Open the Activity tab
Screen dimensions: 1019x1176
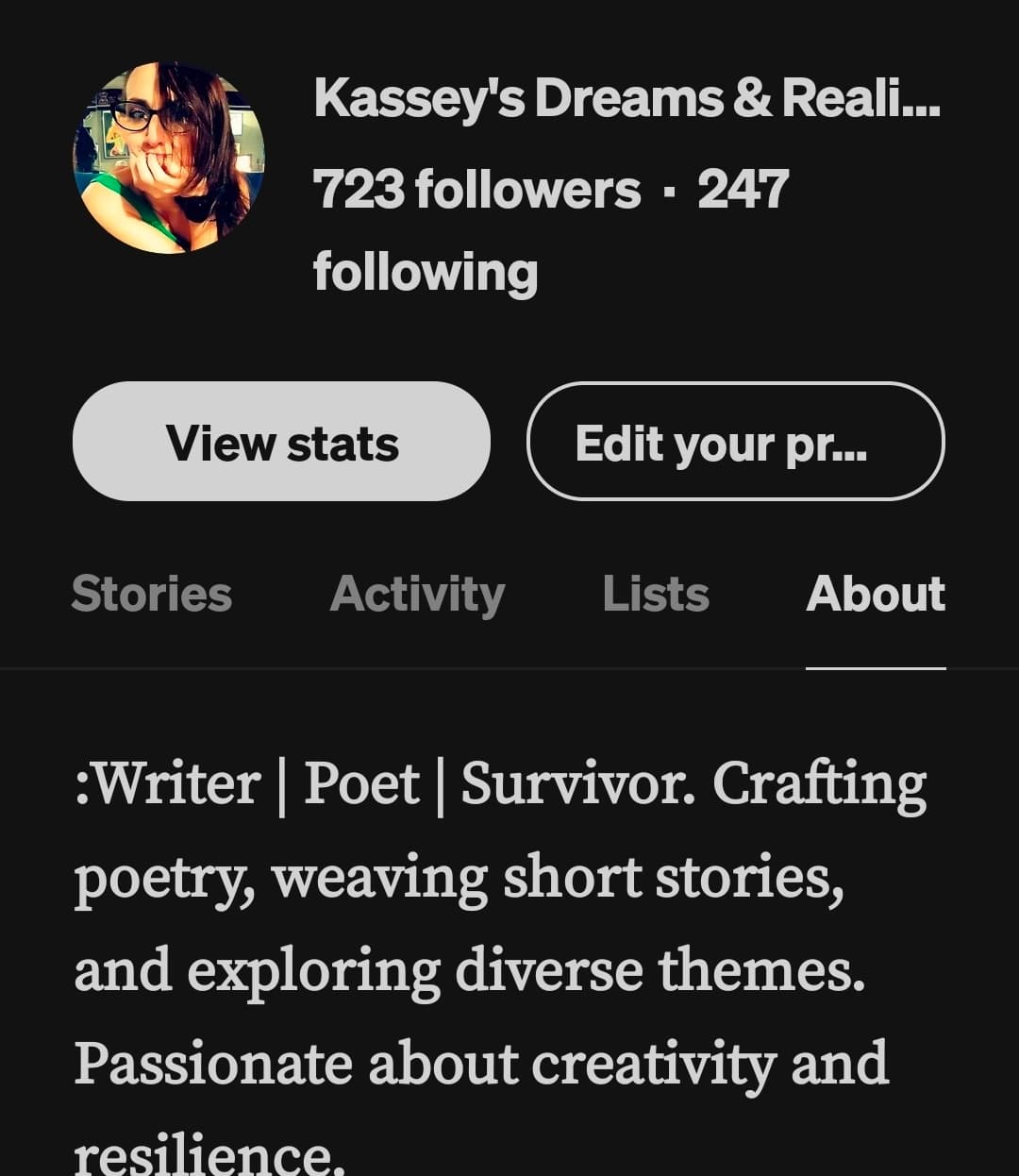click(417, 594)
